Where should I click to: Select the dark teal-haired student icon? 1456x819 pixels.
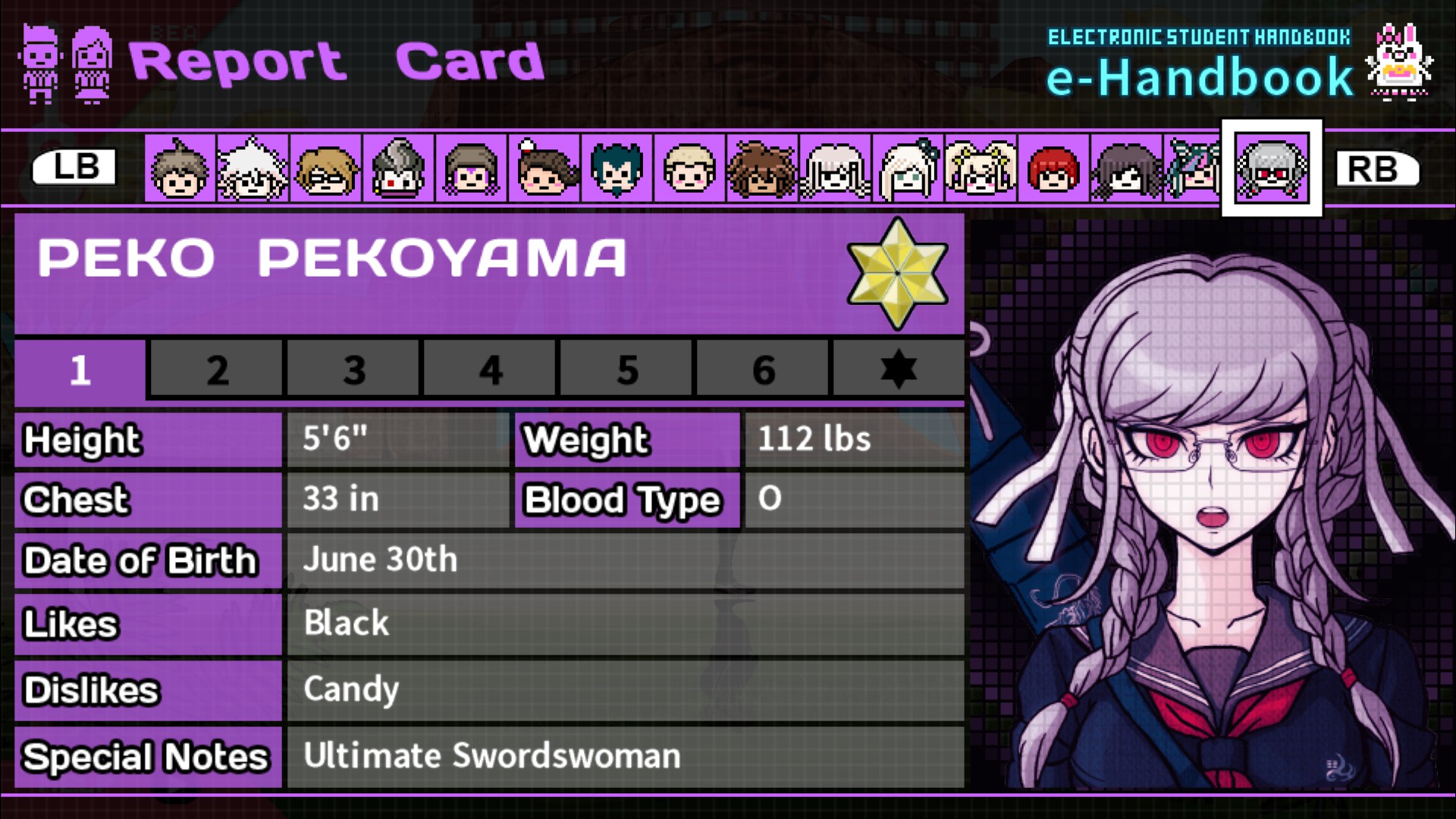click(x=617, y=168)
